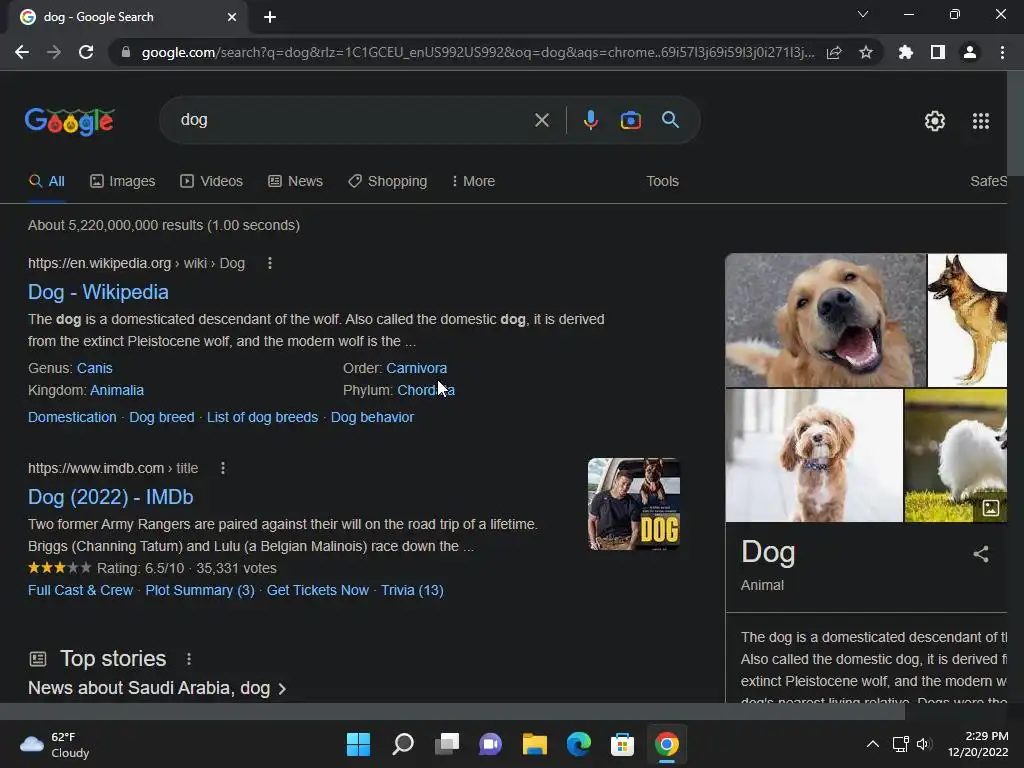
Task: Open the Google apps grid
Action: click(x=980, y=121)
